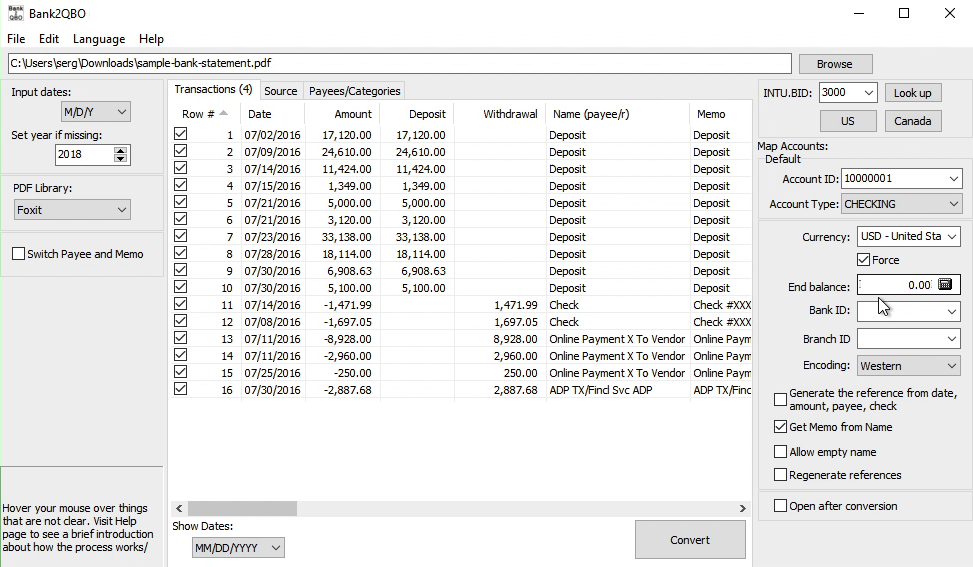Uncheck row 1 transaction checkbox

coord(181,134)
